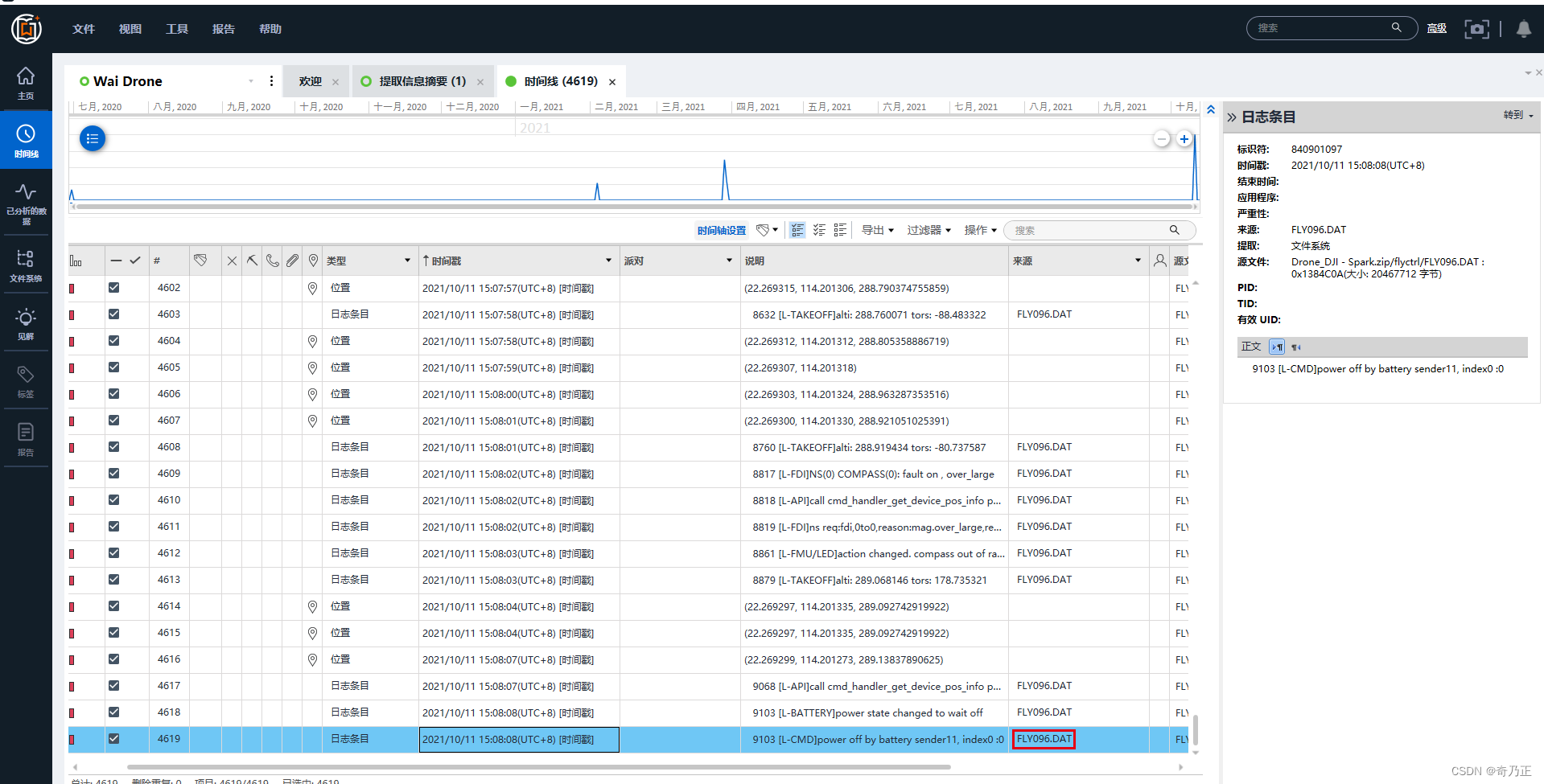This screenshot has width=1544, height=784.
Task: Open the 标签 tags sidebar icon
Action: (x=26, y=381)
